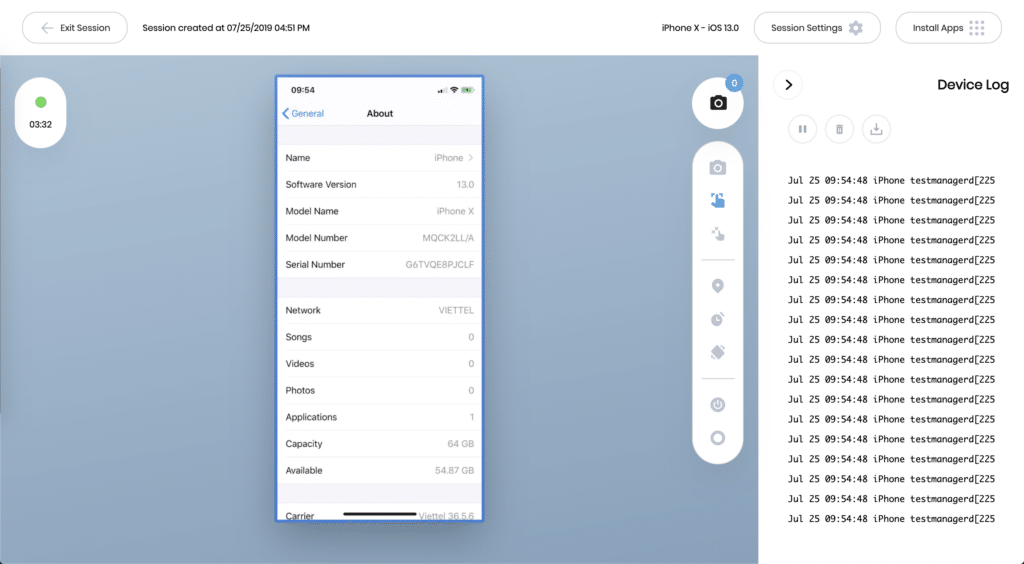
Task: Select the gray tap gesture icon
Action: (717, 233)
